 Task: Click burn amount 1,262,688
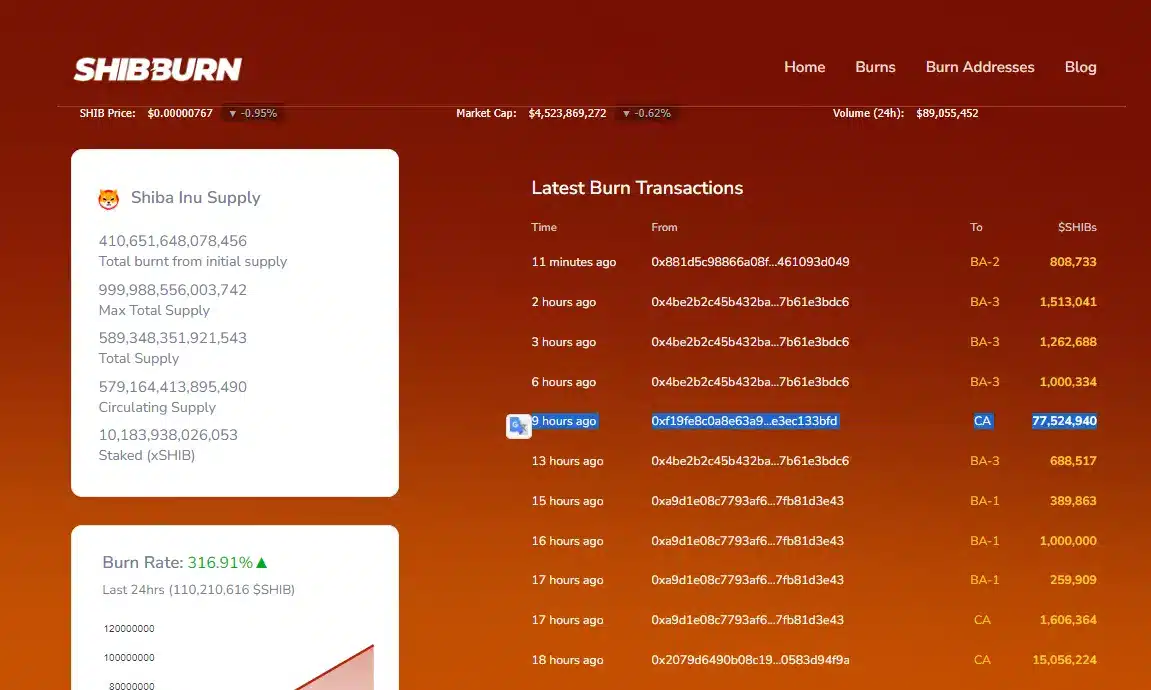coord(1068,342)
